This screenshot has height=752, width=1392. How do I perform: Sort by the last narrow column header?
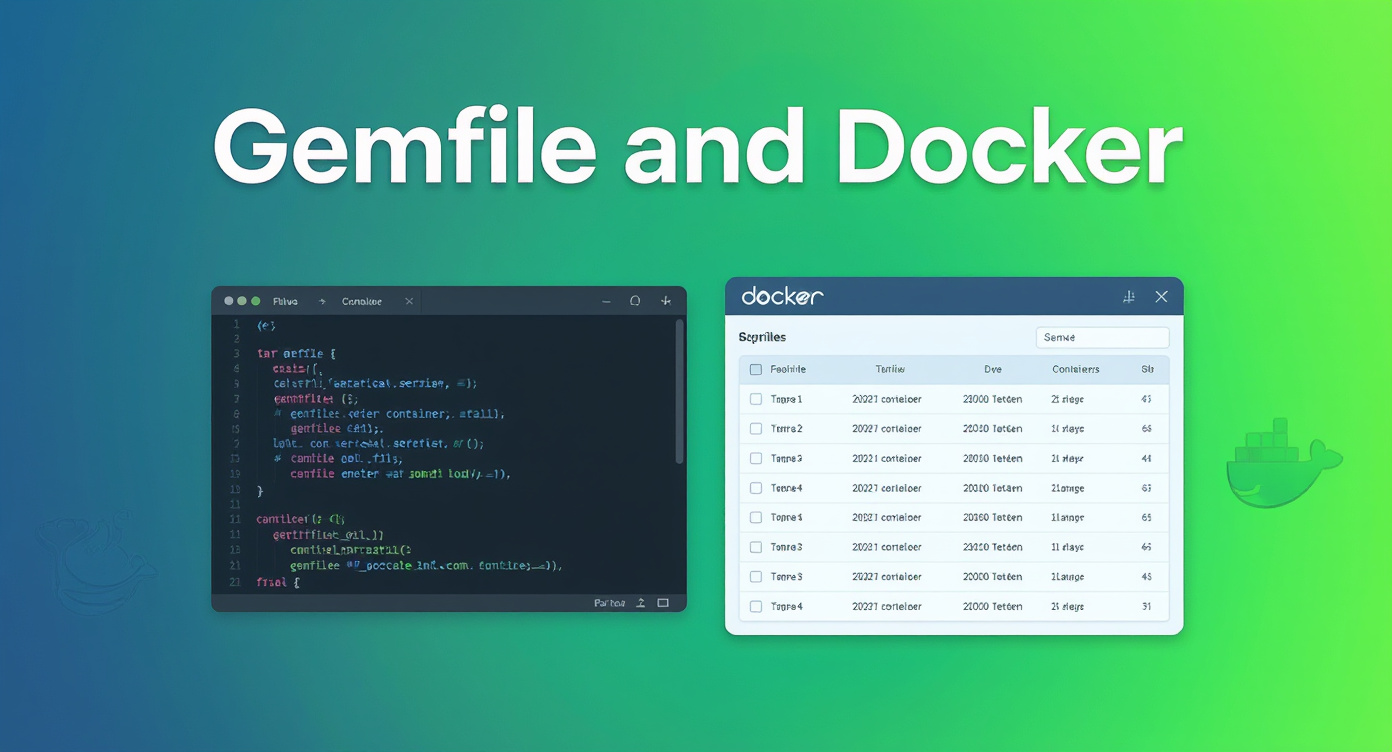(x=1147, y=370)
